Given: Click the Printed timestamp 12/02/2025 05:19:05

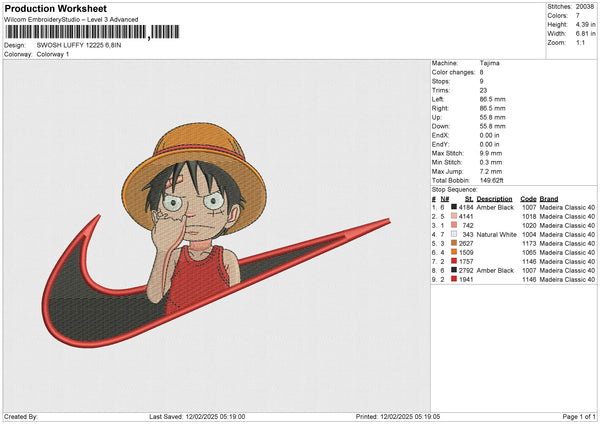Looking at the screenshot, I should click(410, 416).
